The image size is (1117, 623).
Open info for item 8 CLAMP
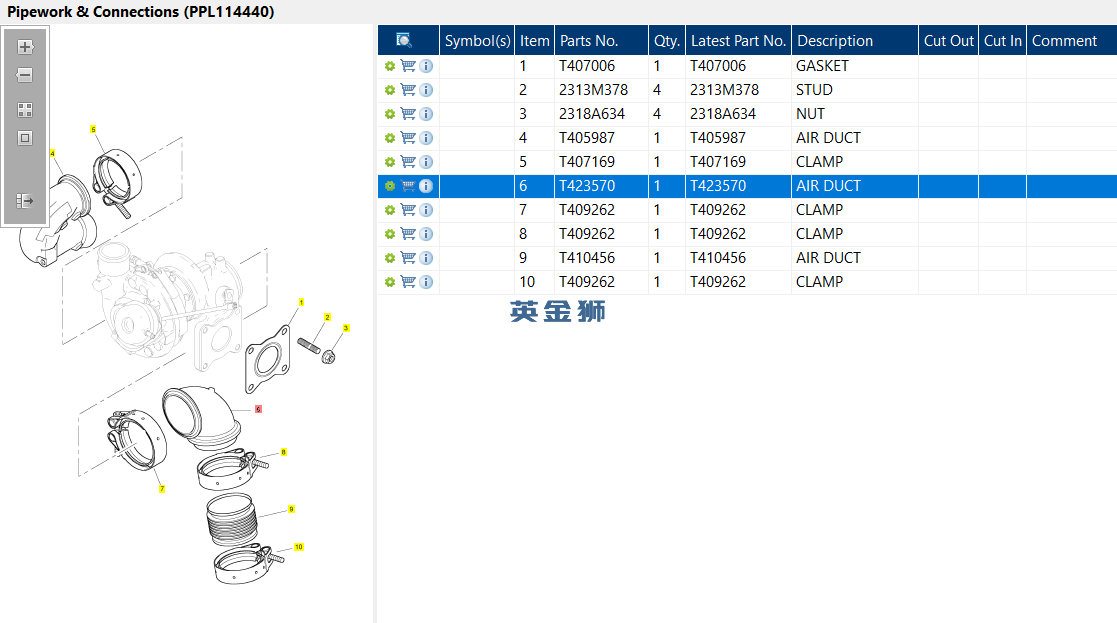(x=426, y=234)
